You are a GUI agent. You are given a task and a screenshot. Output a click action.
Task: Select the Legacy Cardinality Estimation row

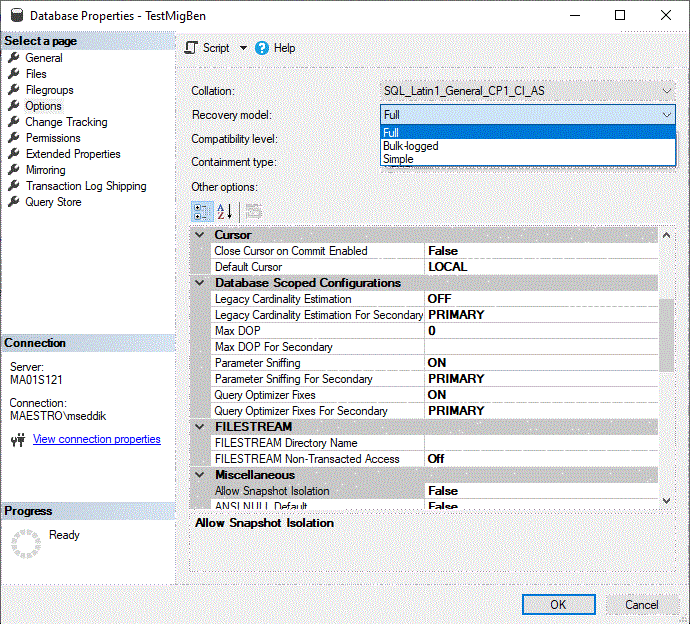click(x=435, y=299)
